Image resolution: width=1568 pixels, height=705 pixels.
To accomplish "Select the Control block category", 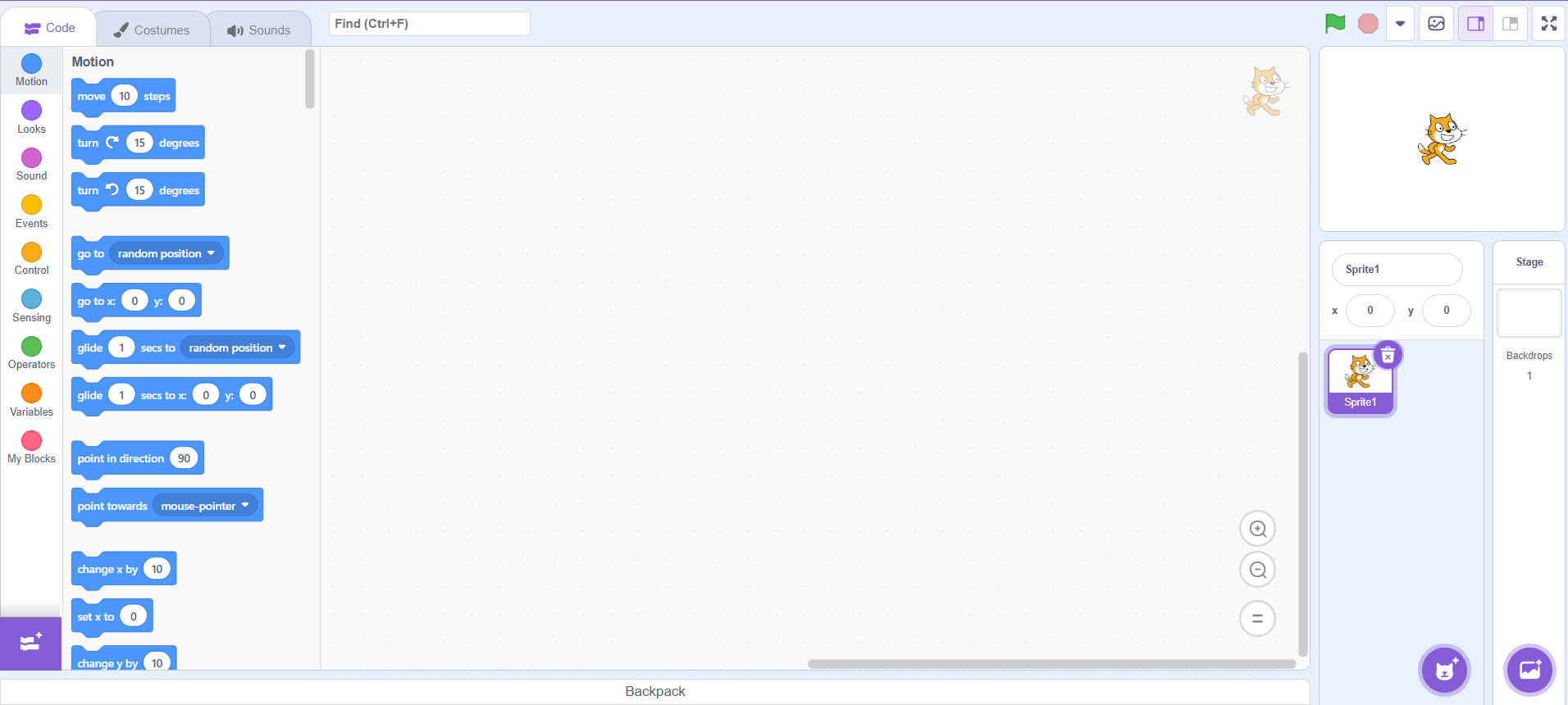I will point(32,259).
